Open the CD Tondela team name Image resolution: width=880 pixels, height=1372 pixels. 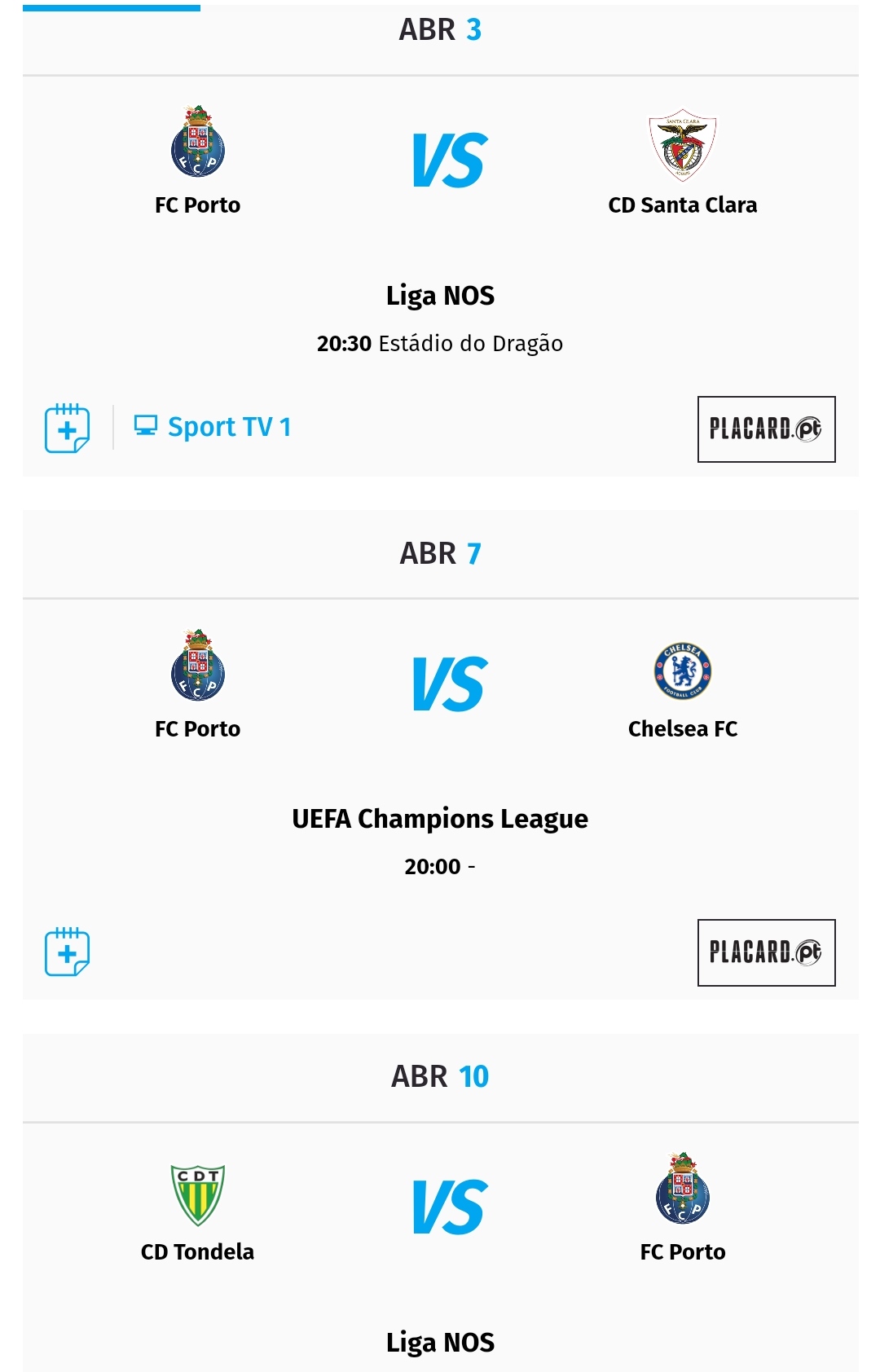click(197, 1252)
